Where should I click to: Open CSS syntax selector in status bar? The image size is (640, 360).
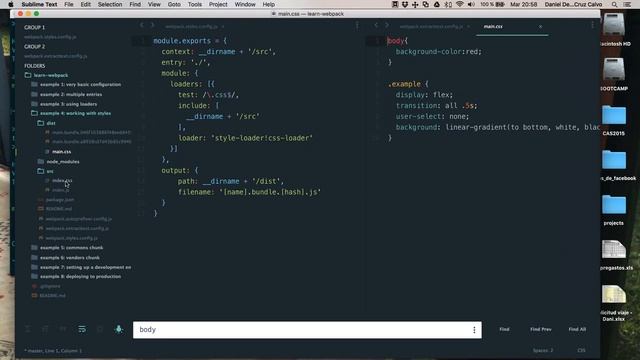[x=581, y=350]
